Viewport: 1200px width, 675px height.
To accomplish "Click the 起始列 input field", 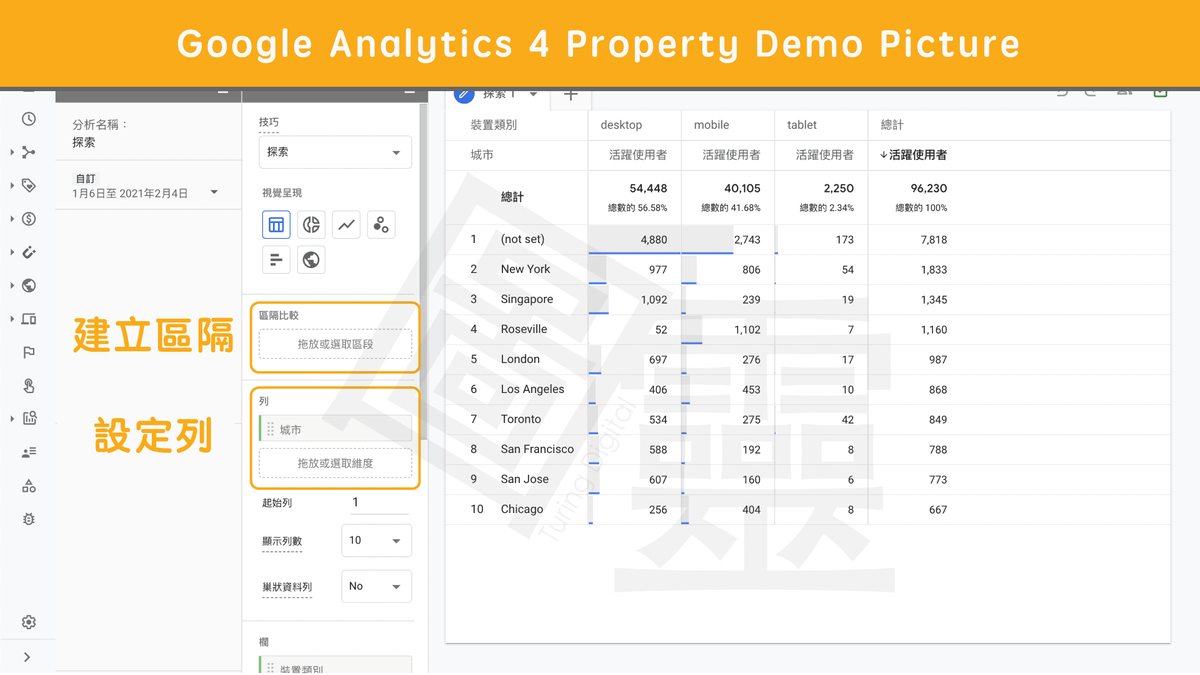I will pyautogui.click(x=379, y=503).
